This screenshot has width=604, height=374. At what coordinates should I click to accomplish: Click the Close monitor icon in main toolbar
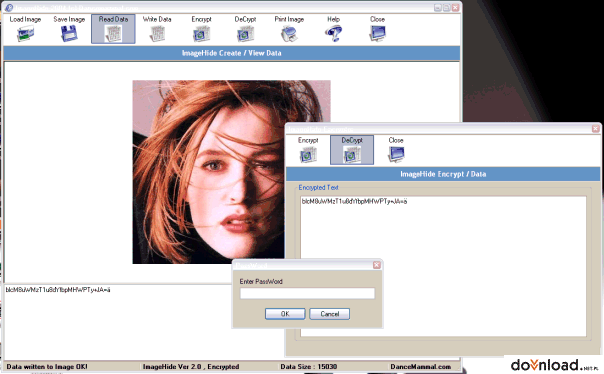378,34
